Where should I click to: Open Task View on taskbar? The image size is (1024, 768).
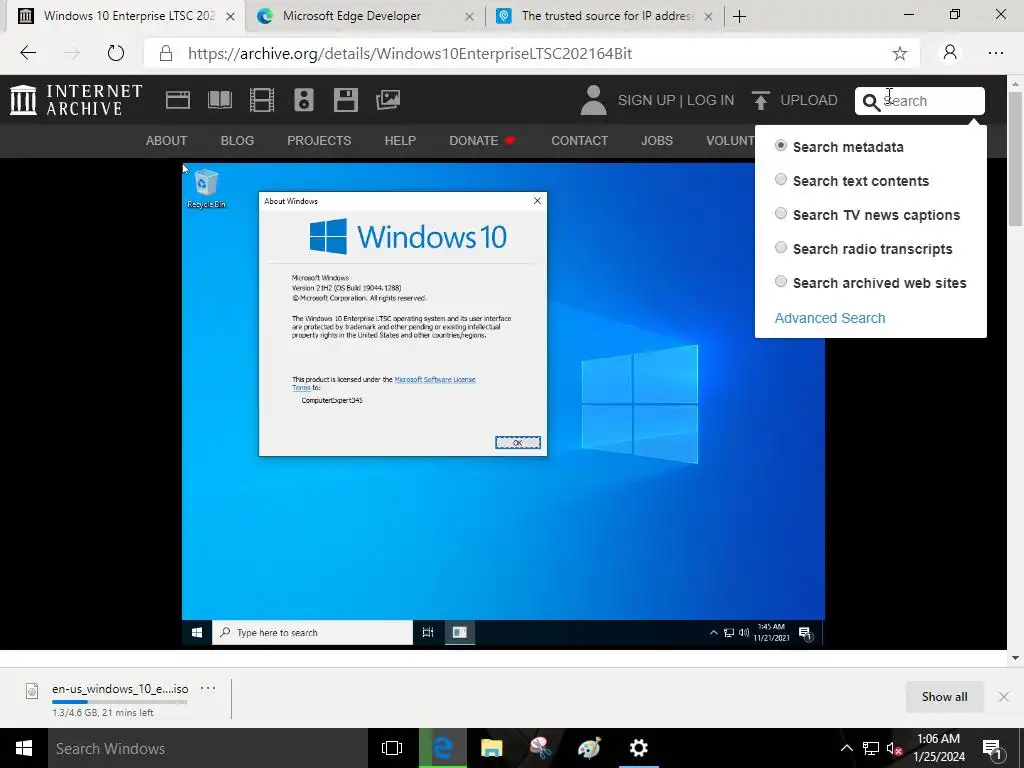(x=392, y=748)
